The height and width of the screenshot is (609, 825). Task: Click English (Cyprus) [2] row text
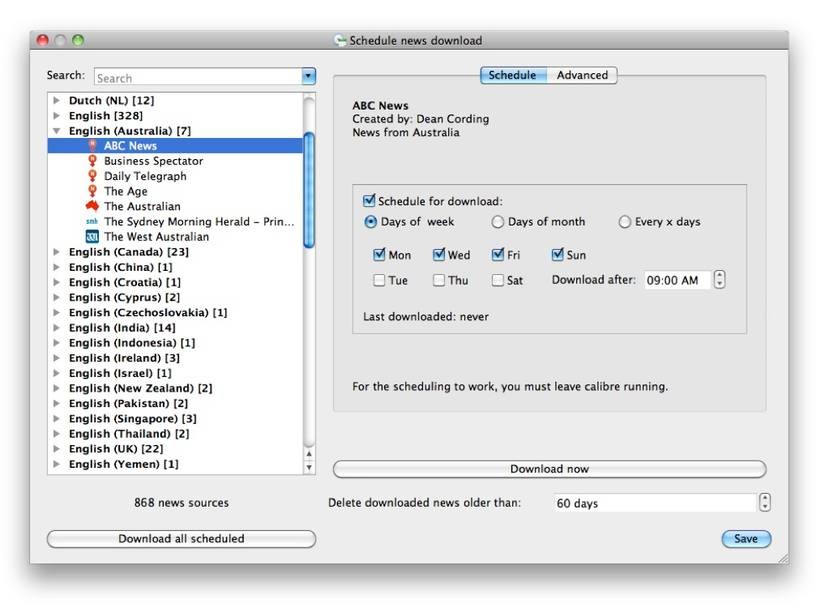pyautogui.click(x=124, y=297)
